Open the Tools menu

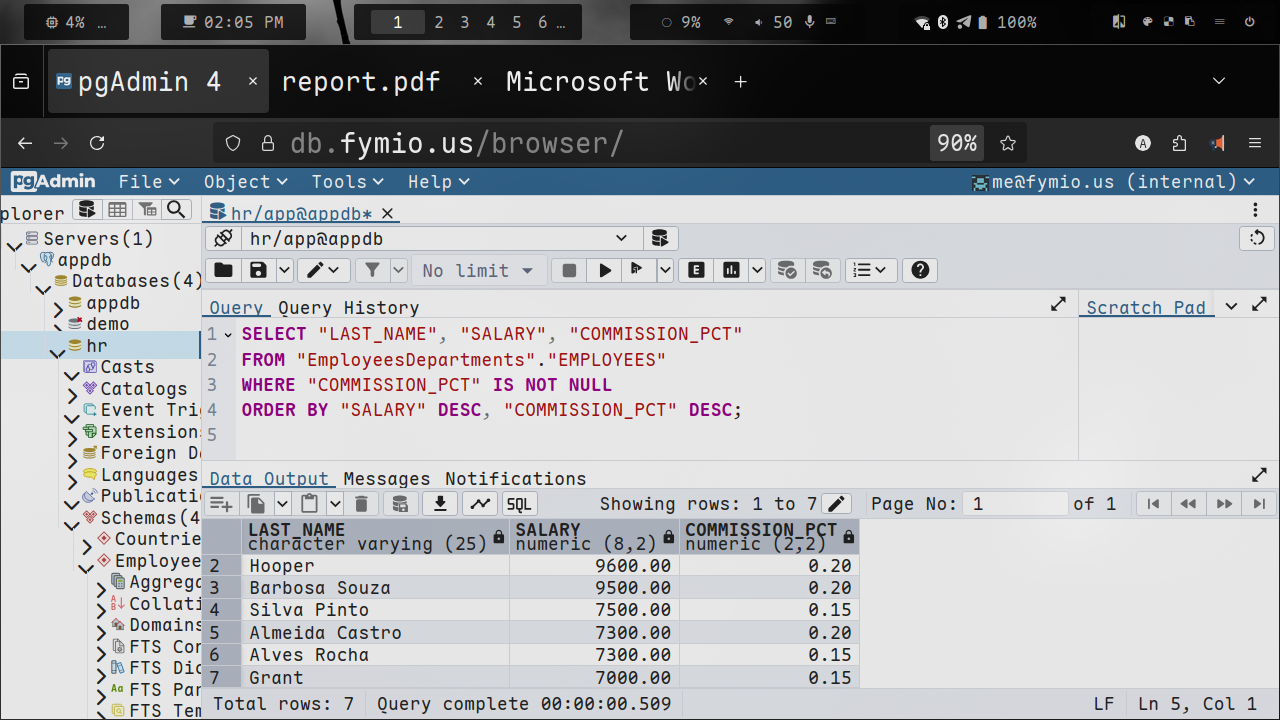(347, 181)
